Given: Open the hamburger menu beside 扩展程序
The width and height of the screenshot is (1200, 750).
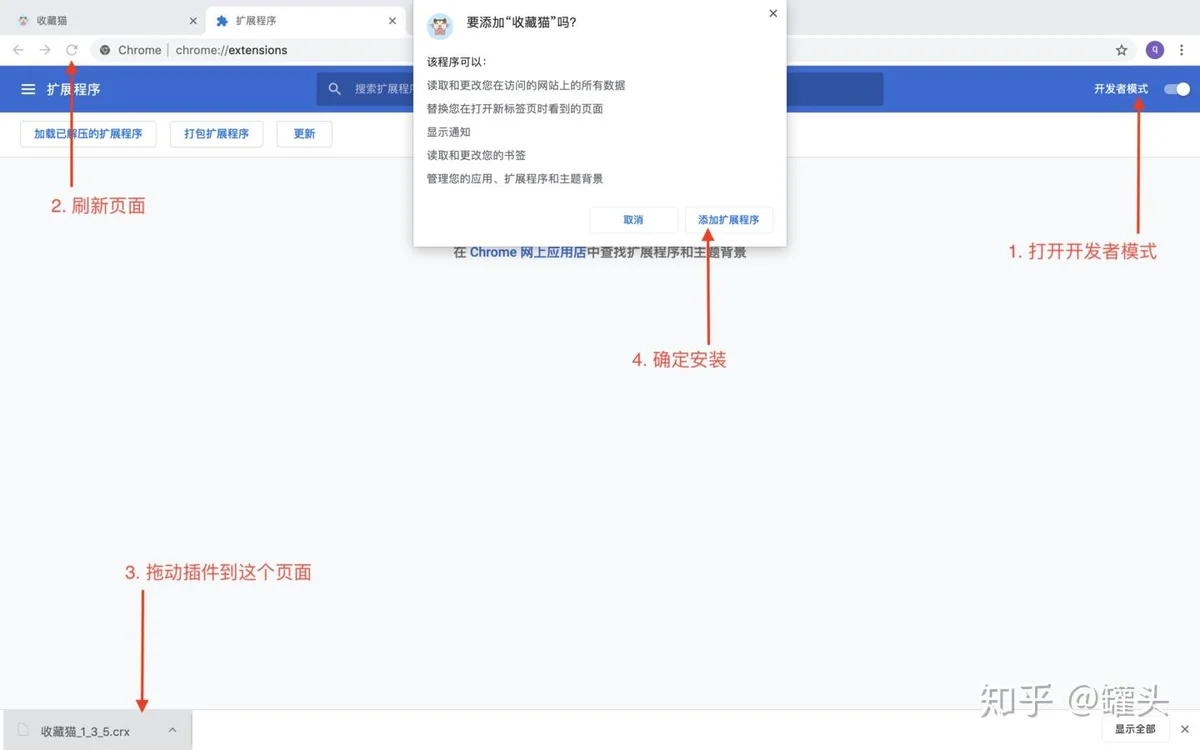Looking at the screenshot, I should [28, 89].
